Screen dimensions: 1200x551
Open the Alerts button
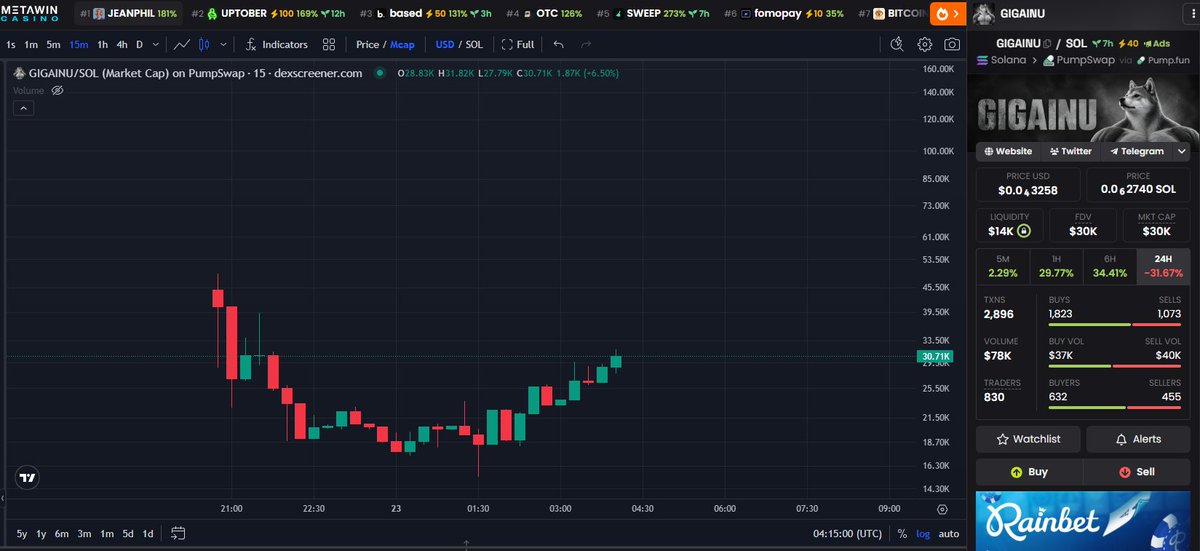pos(1138,439)
